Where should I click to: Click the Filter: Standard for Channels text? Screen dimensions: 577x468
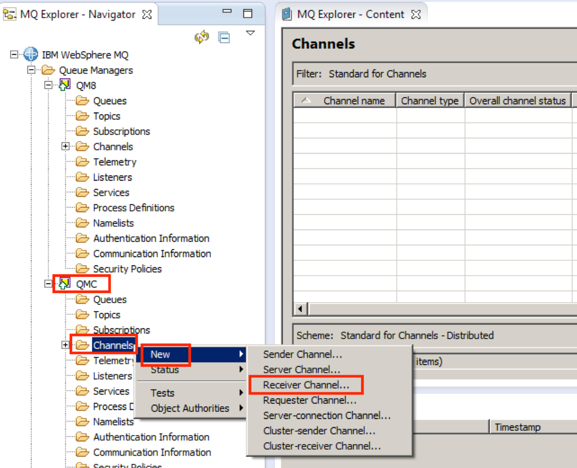tap(361, 74)
